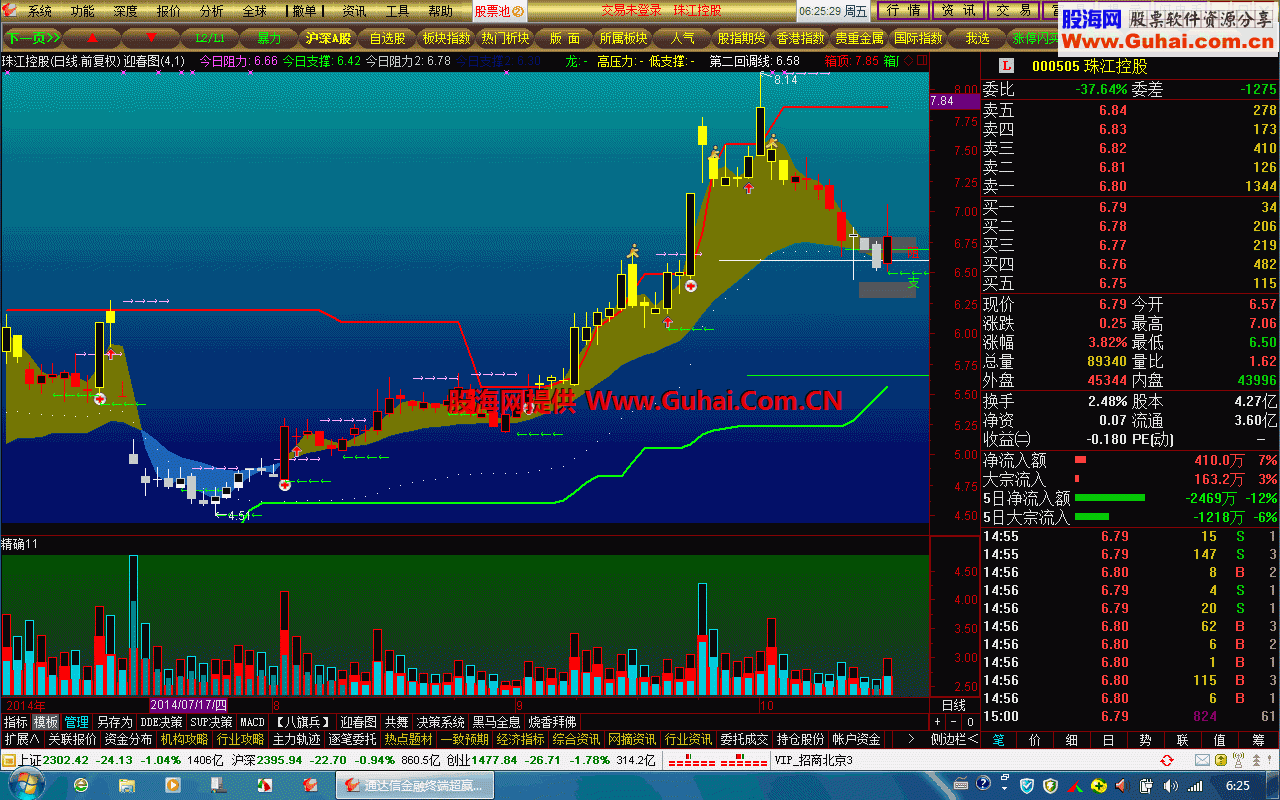Select the 沪深A股 toolbar button

pos(329,38)
